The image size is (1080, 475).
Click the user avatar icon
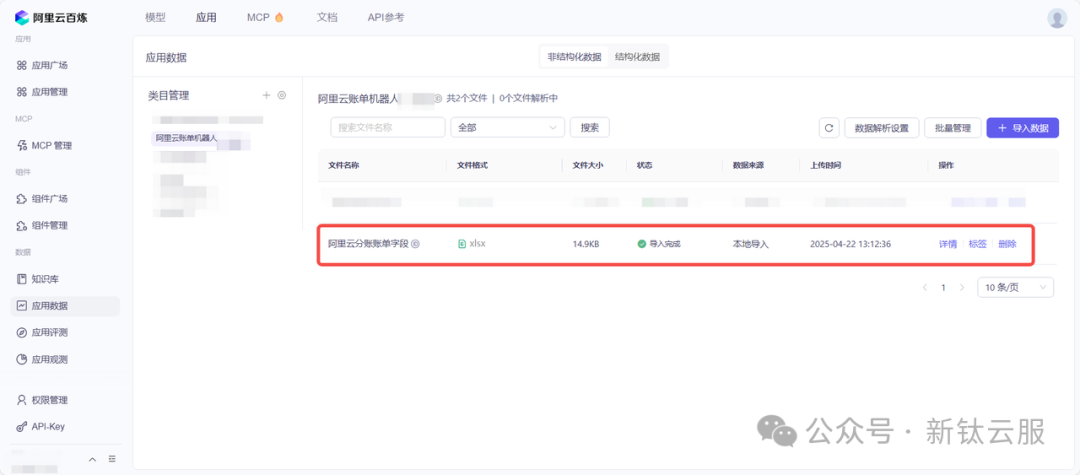coord(1057,18)
